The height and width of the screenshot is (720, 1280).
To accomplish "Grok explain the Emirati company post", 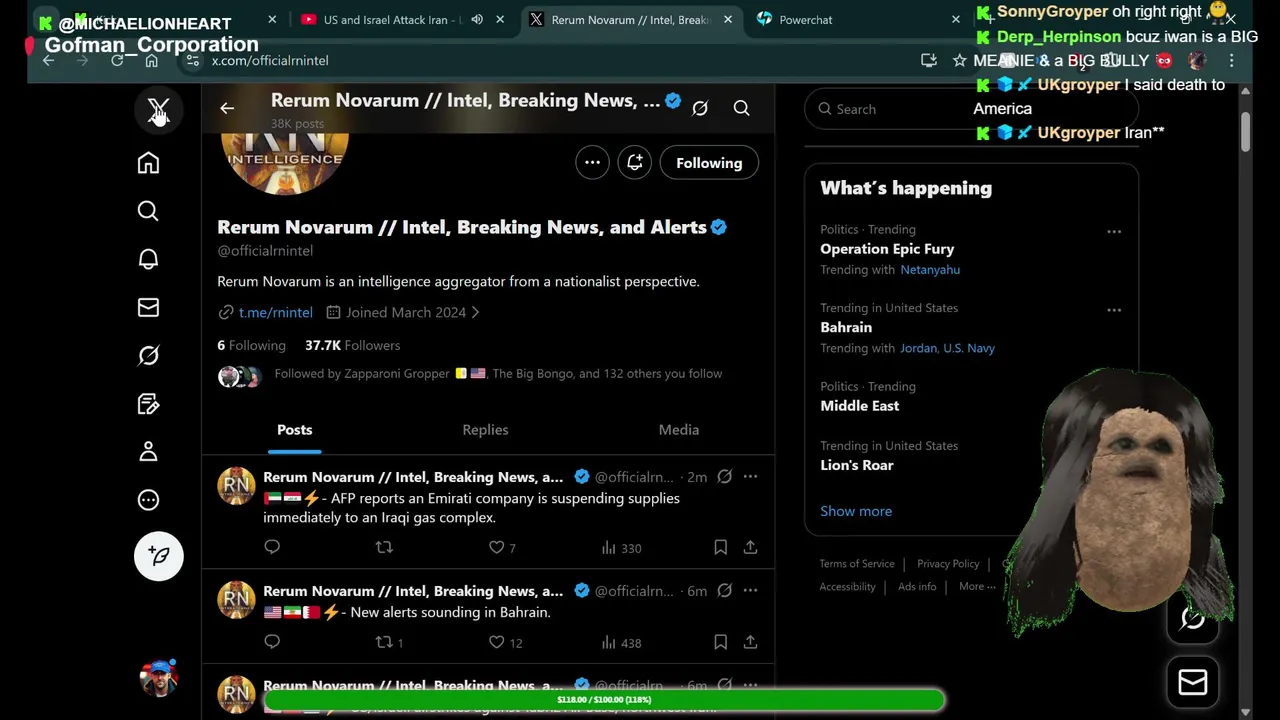I will [x=724, y=477].
